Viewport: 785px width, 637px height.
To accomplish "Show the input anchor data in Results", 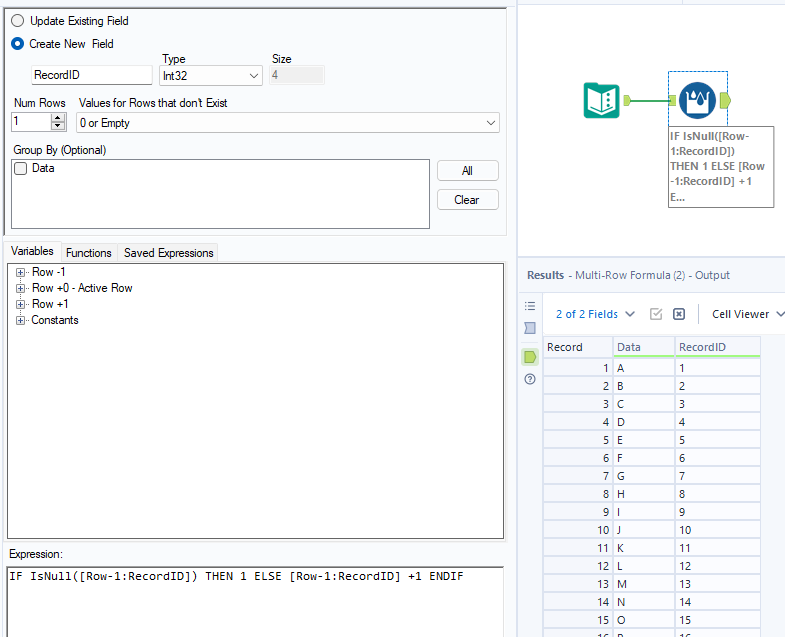I will pyautogui.click(x=530, y=328).
